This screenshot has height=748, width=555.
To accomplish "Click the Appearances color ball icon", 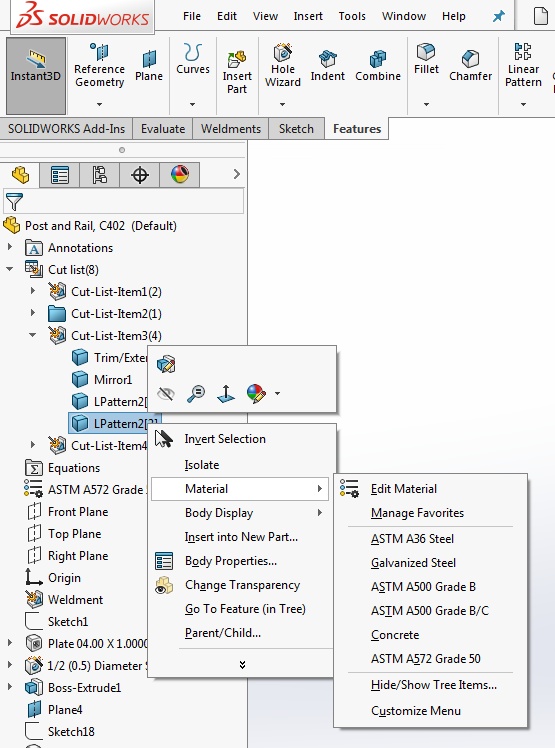I will pos(256,394).
